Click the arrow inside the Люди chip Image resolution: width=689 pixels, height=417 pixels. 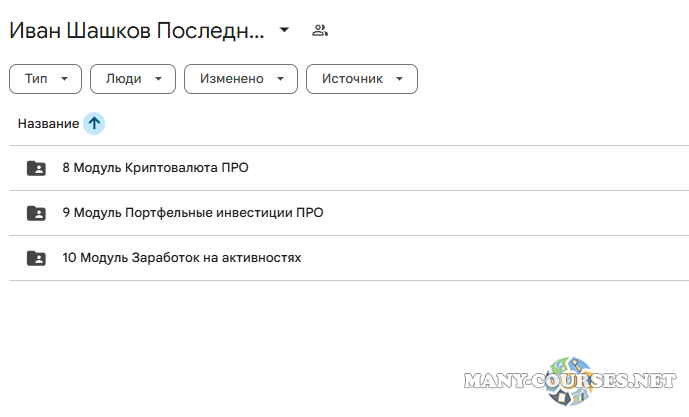[x=159, y=79]
